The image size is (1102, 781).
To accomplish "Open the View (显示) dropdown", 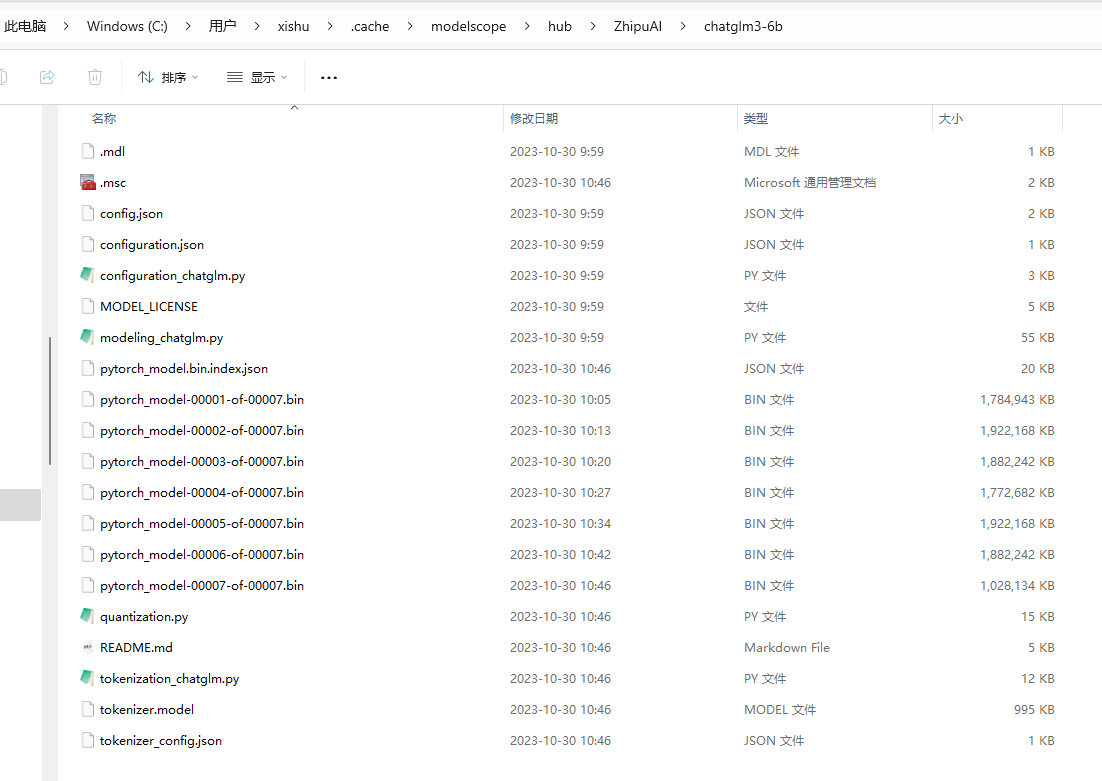I will tap(257, 77).
